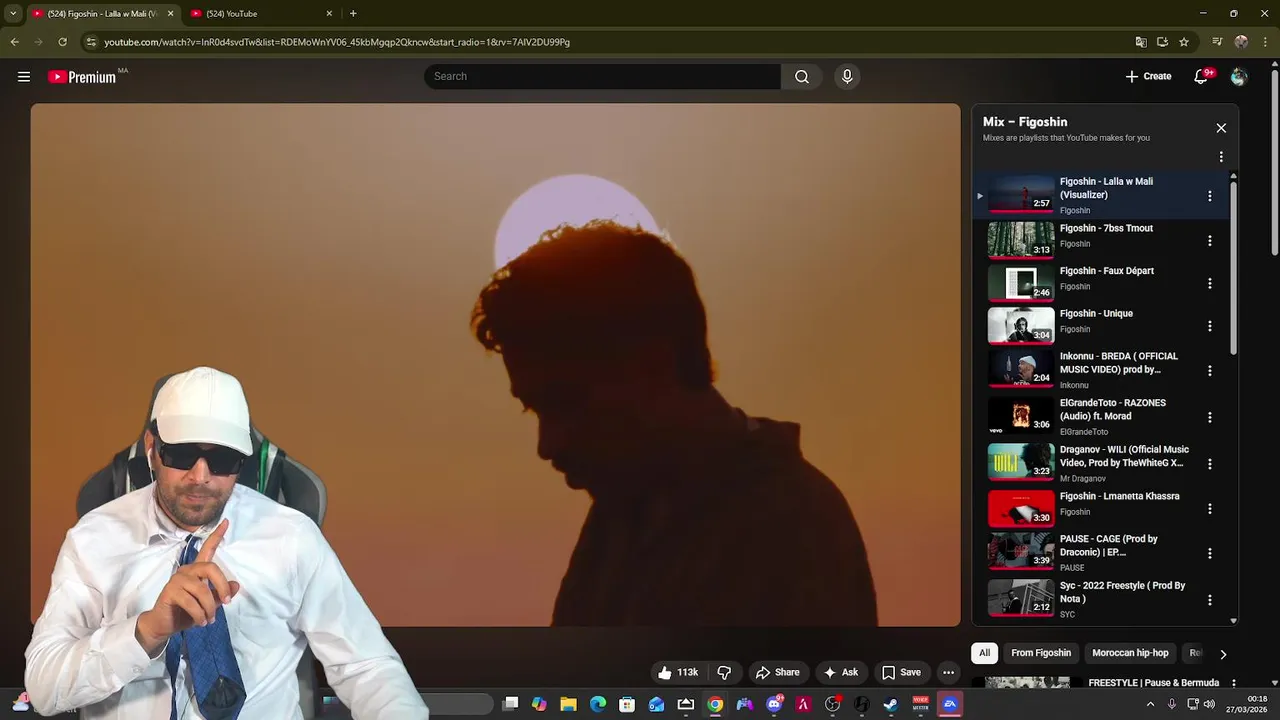
Task: Open options for Figoshin - Lmanetta Khassra
Action: [x=1209, y=509]
